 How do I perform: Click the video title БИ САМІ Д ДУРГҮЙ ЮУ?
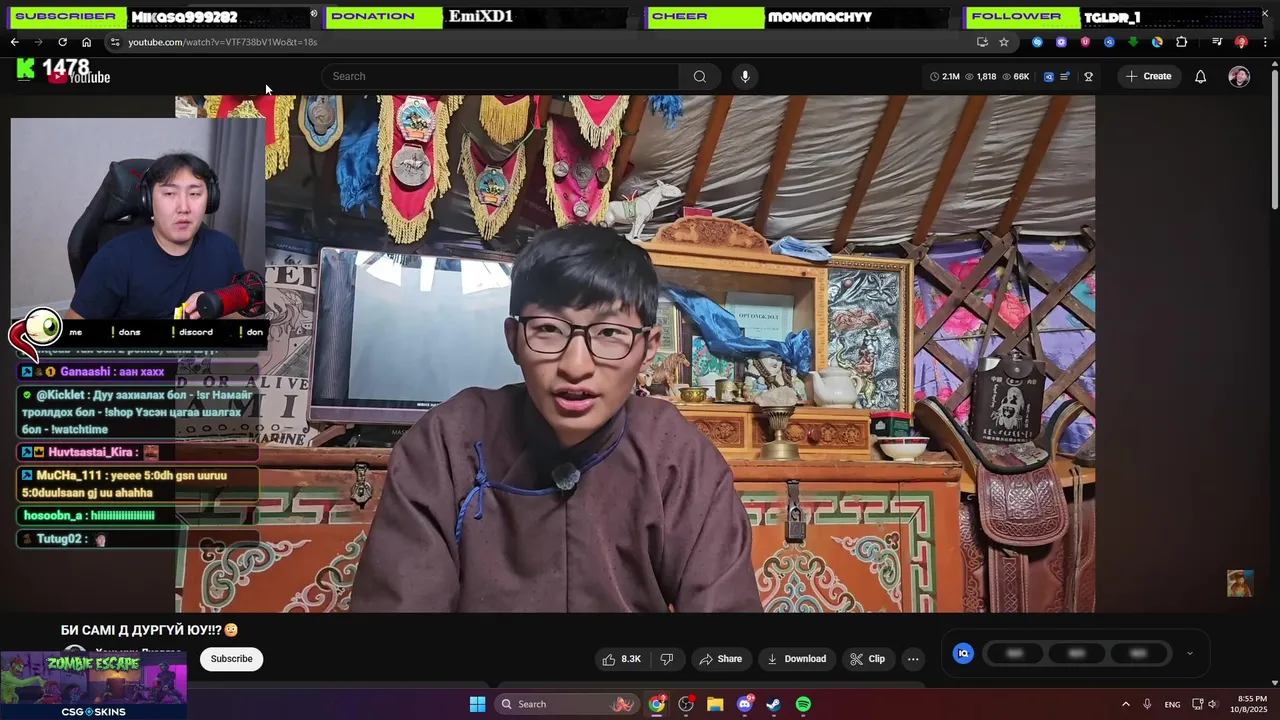pyautogui.click(x=149, y=630)
